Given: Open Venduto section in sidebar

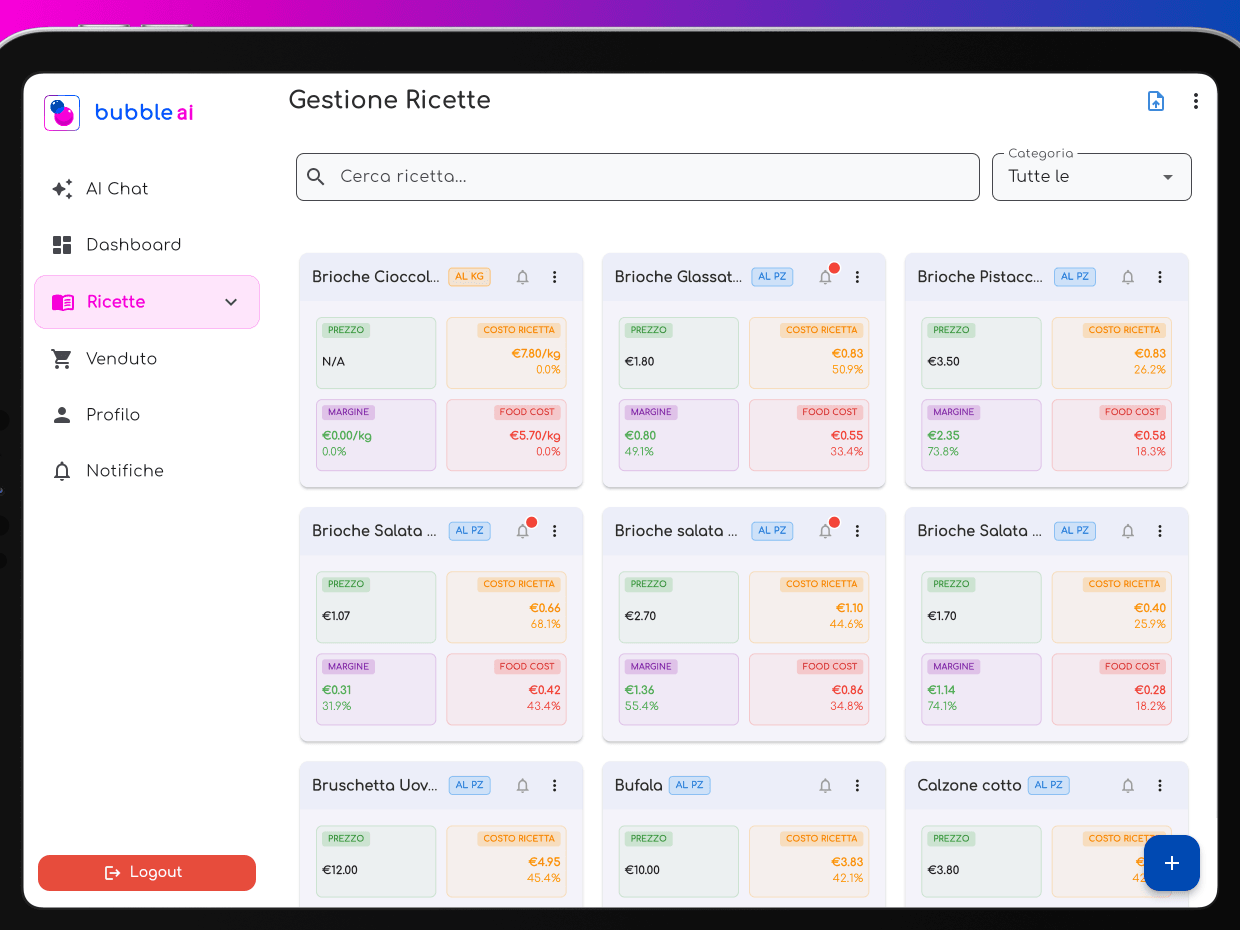Looking at the screenshot, I should (121, 359).
